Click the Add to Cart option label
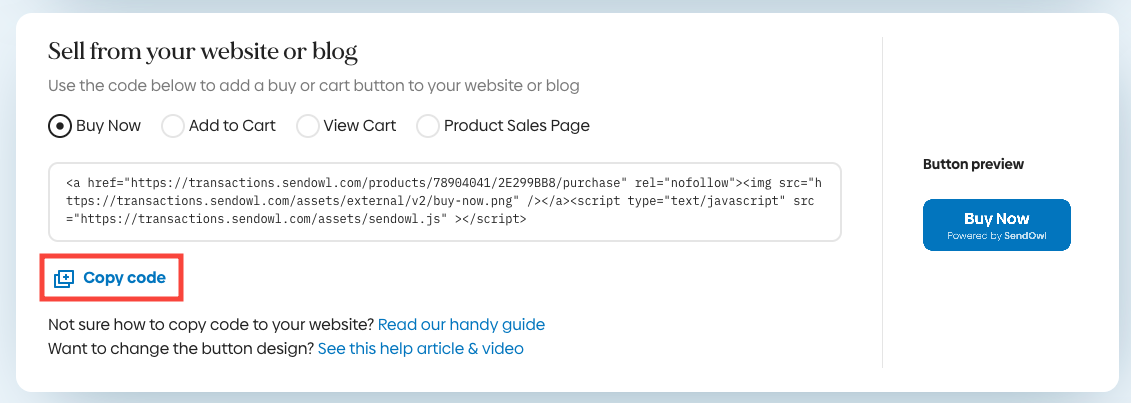 [x=232, y=126]
